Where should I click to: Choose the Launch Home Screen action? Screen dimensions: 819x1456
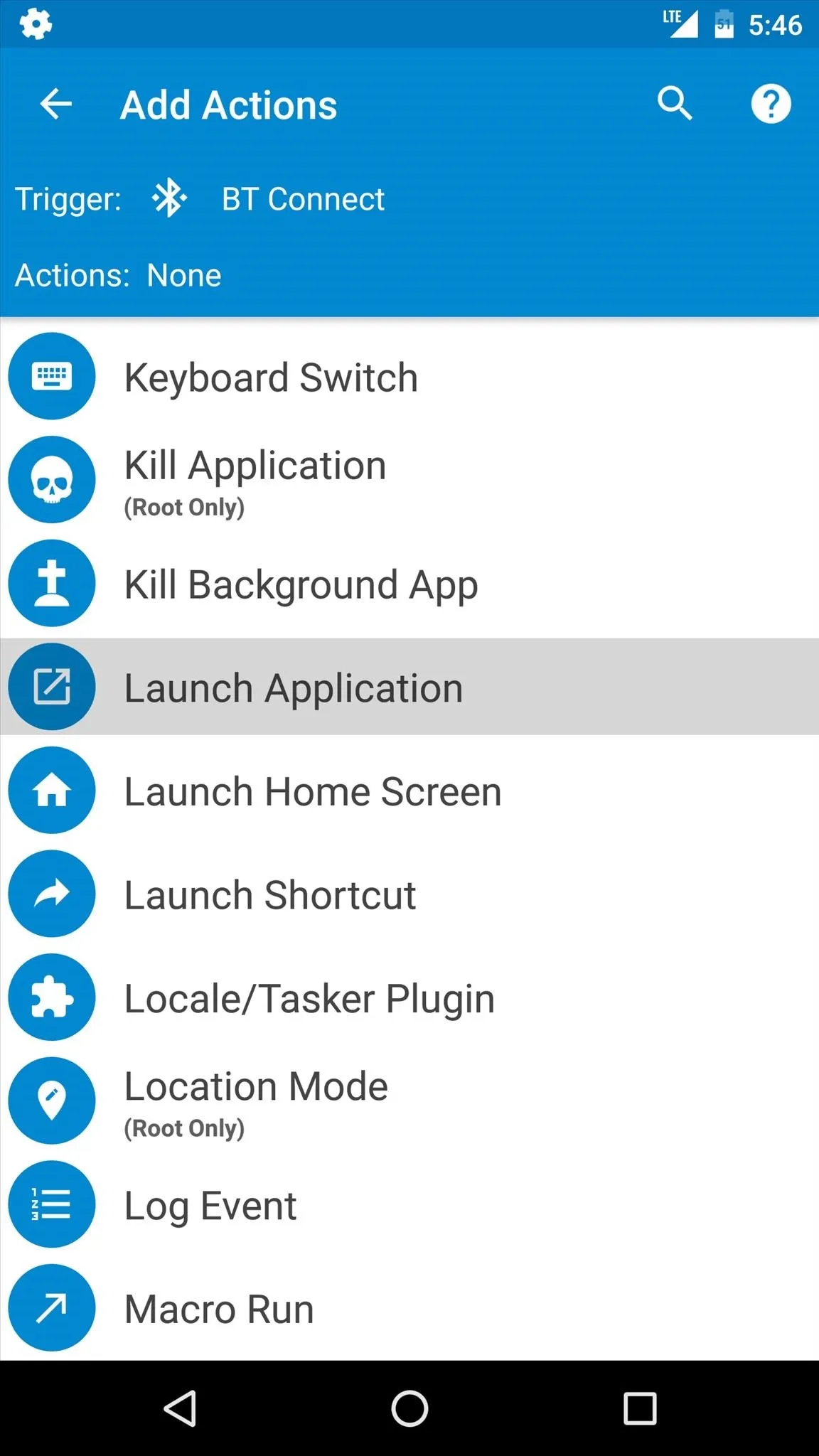[409, 791]
